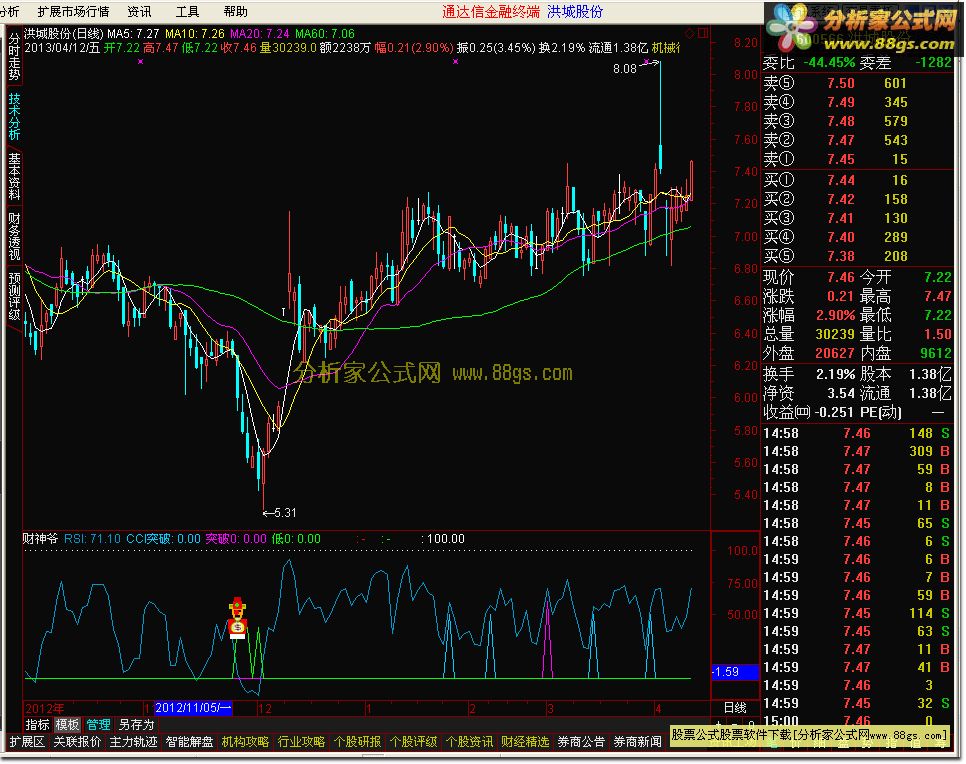Open the 个股评级 bottom tab
The height and width of the screenshot is (764, 966).
[413, 742]
